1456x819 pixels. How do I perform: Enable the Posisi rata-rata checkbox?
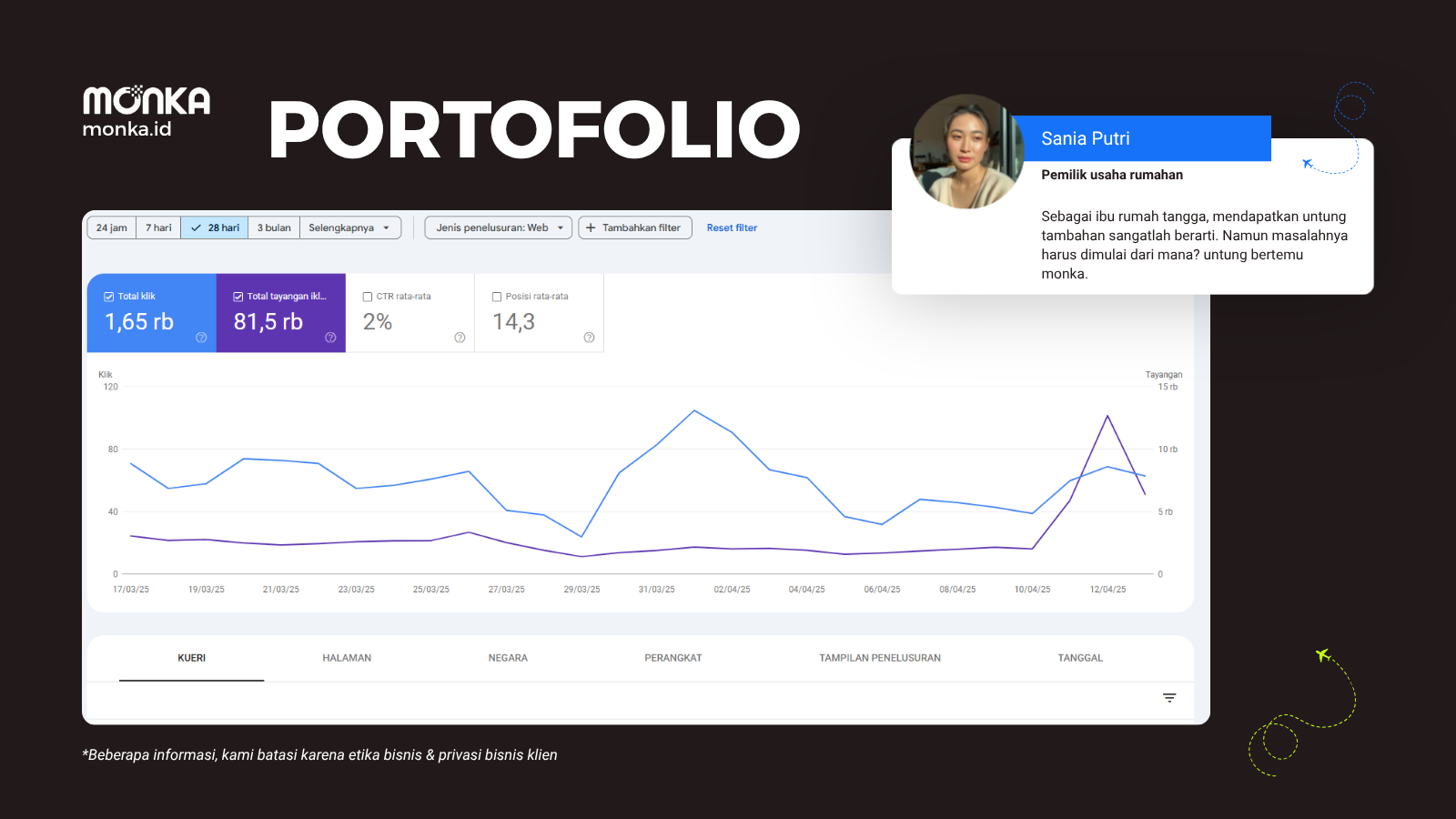[497, 297]
